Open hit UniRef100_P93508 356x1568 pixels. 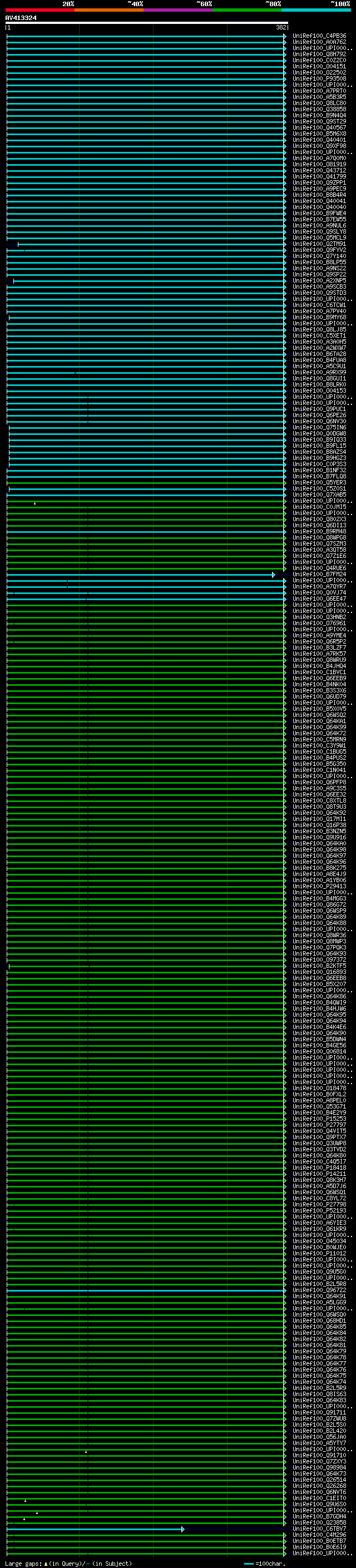pyautogui.click(x=319, y=78)
